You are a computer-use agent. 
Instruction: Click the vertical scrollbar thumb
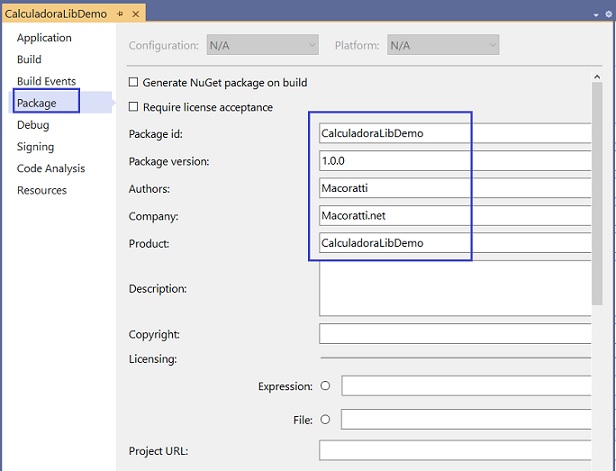click(x=597, y=193)
